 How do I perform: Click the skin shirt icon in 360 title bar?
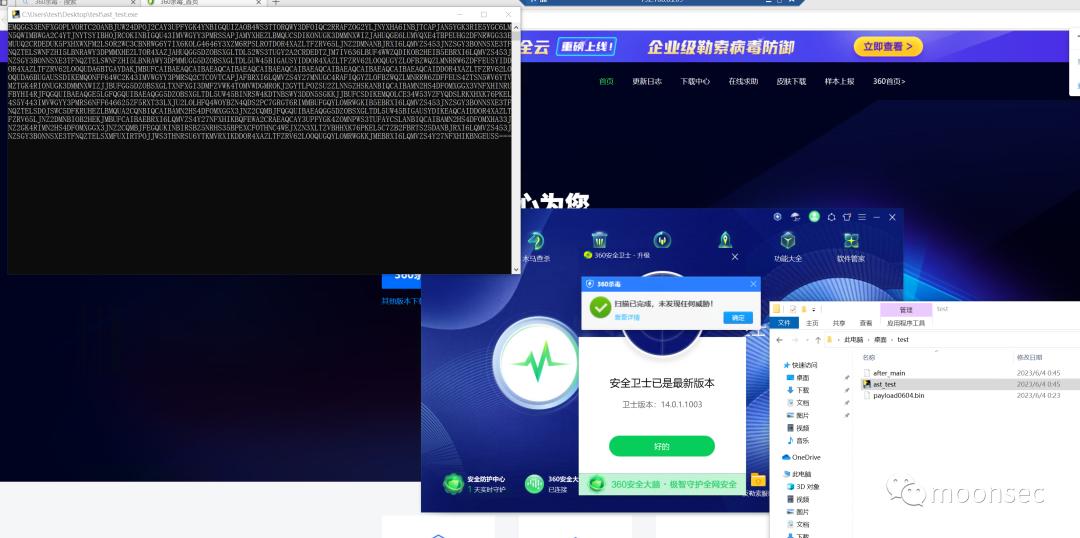(x=847, y=217)
